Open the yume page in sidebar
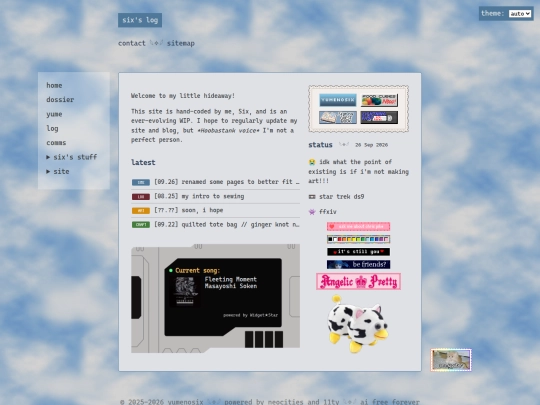 point(54,114)
